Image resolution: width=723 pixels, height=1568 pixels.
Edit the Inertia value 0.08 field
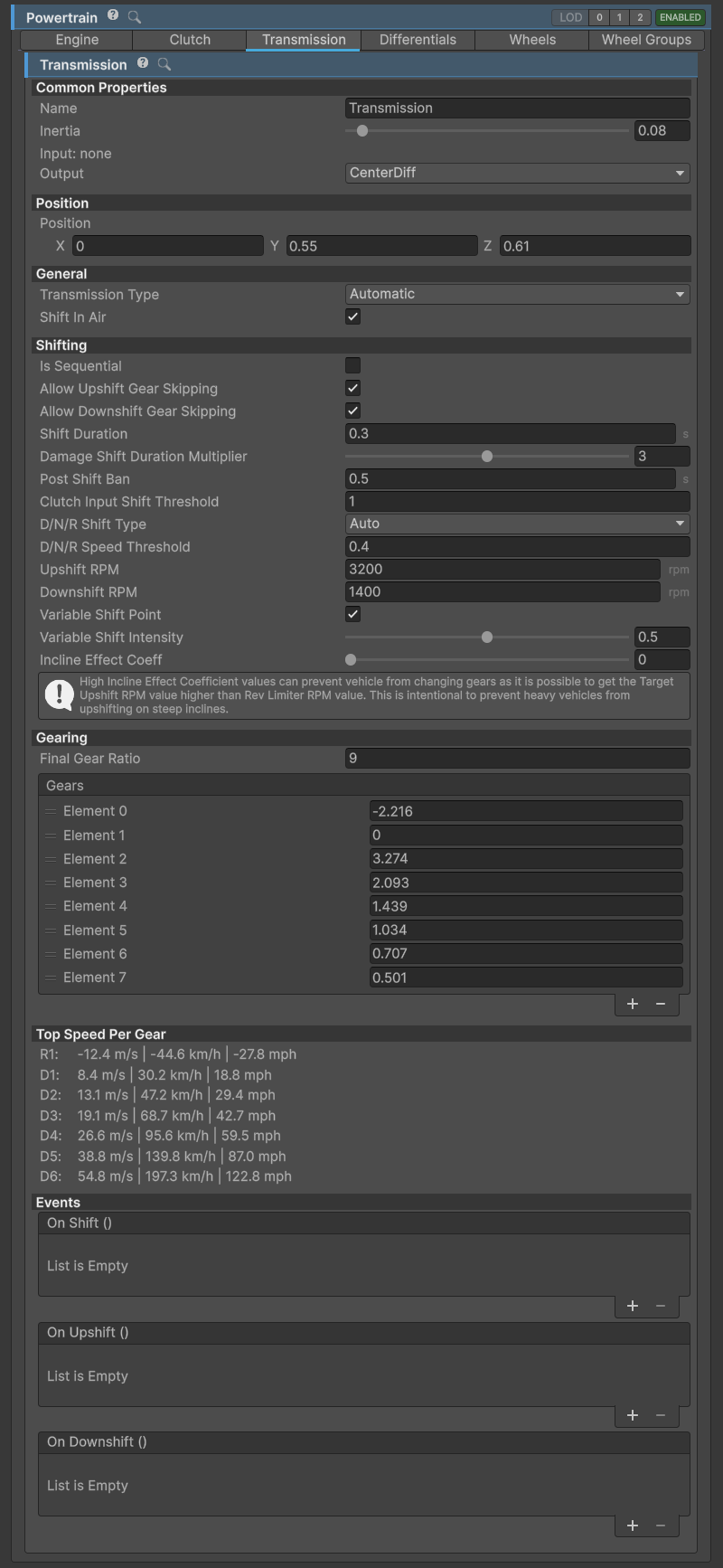click(x=662, y=130)
